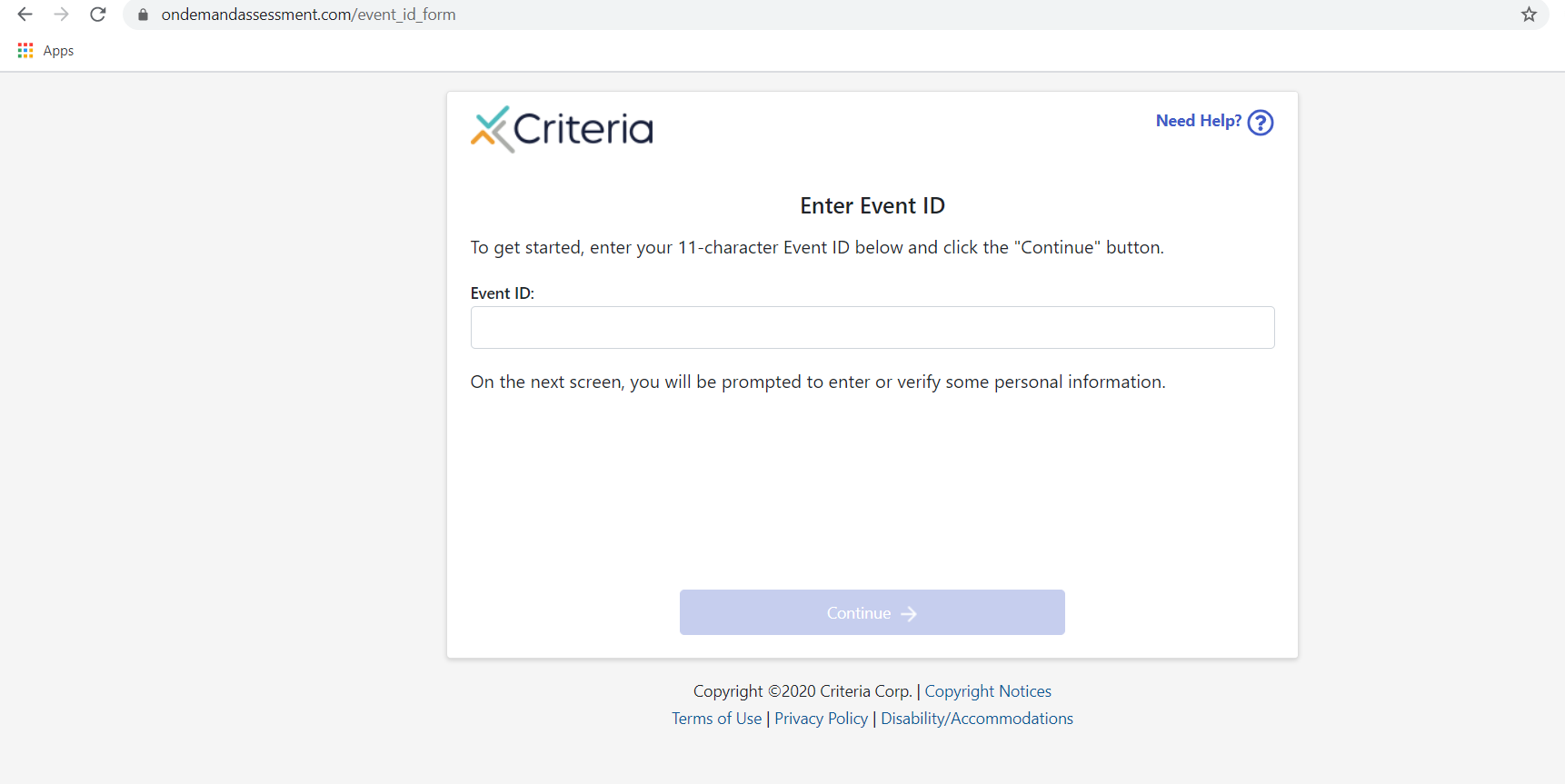
Task: View site info via the lock icon
Action: (x=143, y=15)
